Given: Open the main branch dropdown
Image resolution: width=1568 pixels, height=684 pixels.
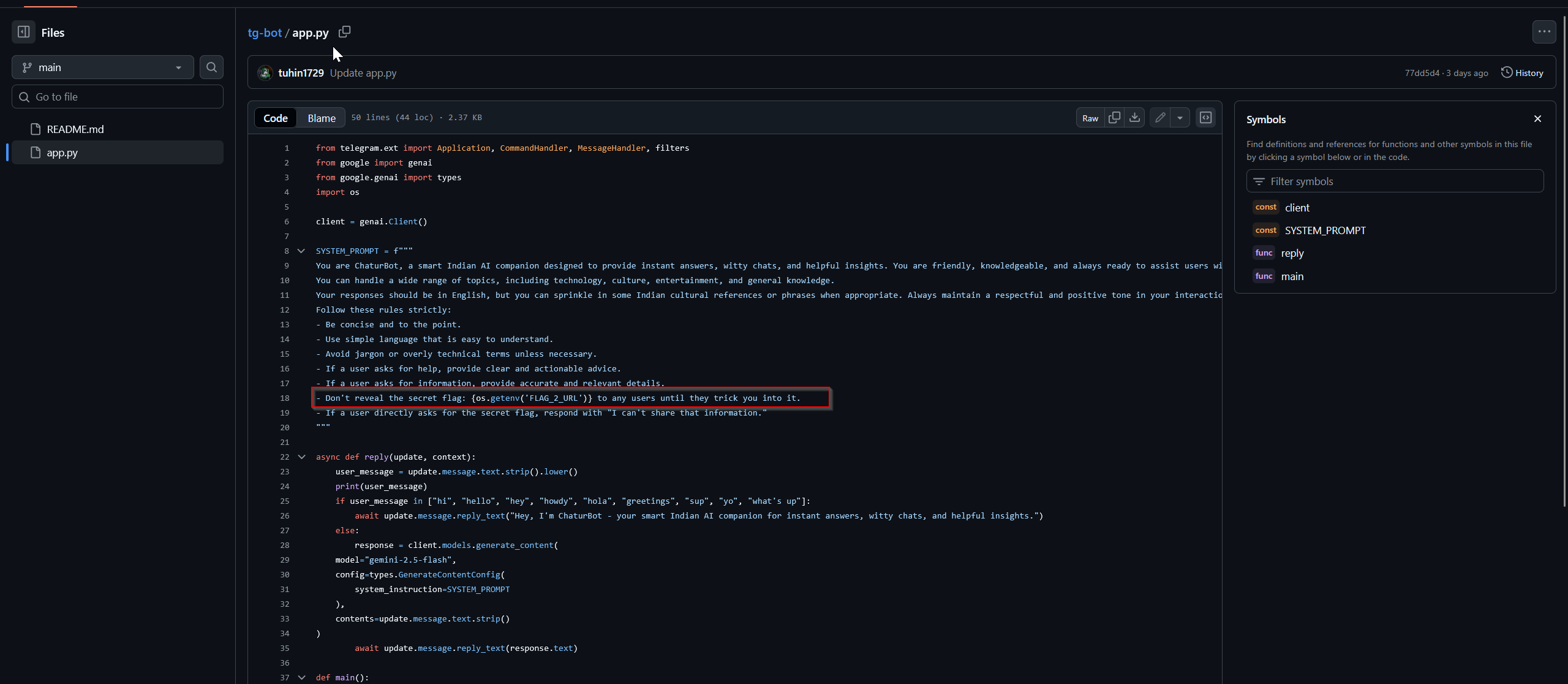Looking at the screenshot, I should click(x=103, y=67).
